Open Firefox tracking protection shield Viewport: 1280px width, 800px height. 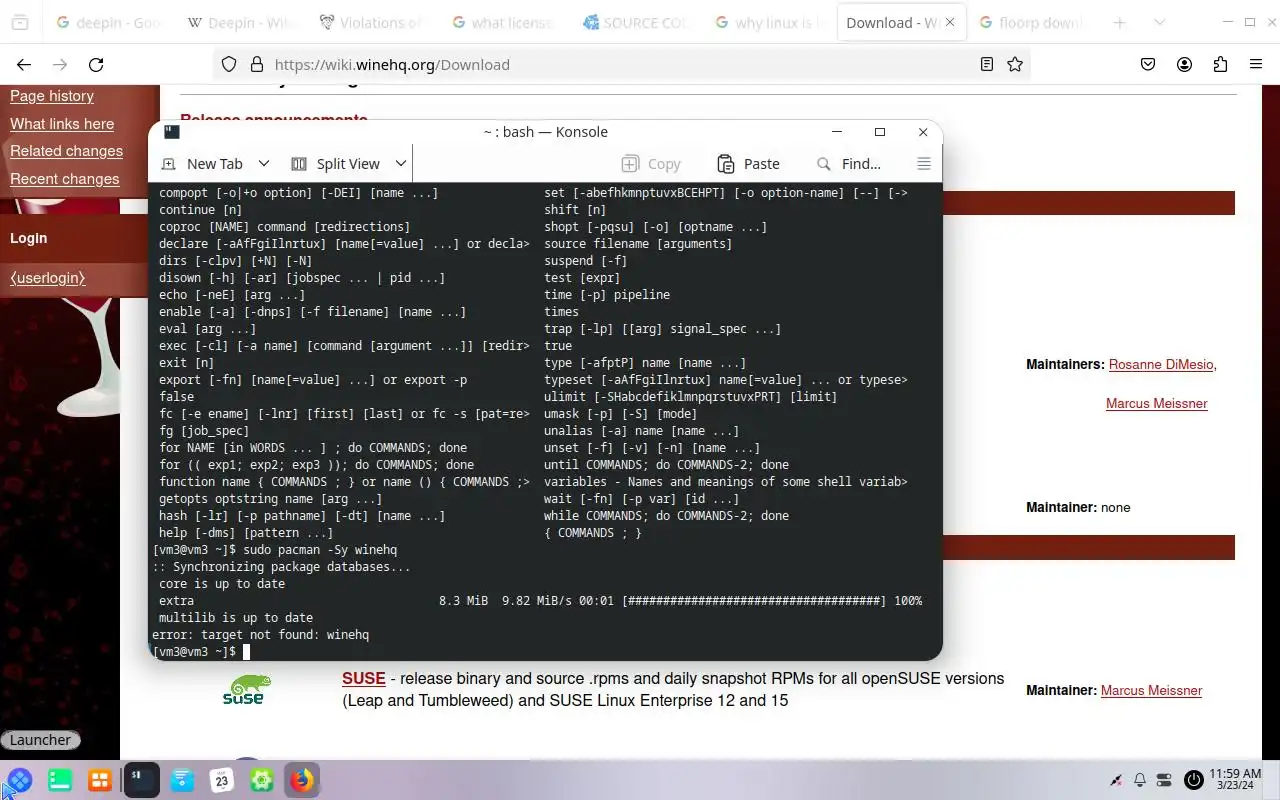point(229,64)
